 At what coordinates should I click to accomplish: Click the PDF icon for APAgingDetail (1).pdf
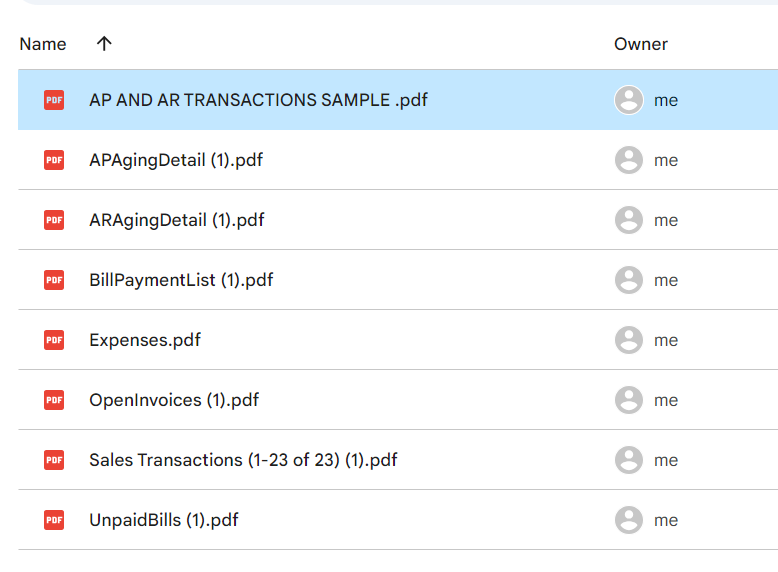click(54, 160)
